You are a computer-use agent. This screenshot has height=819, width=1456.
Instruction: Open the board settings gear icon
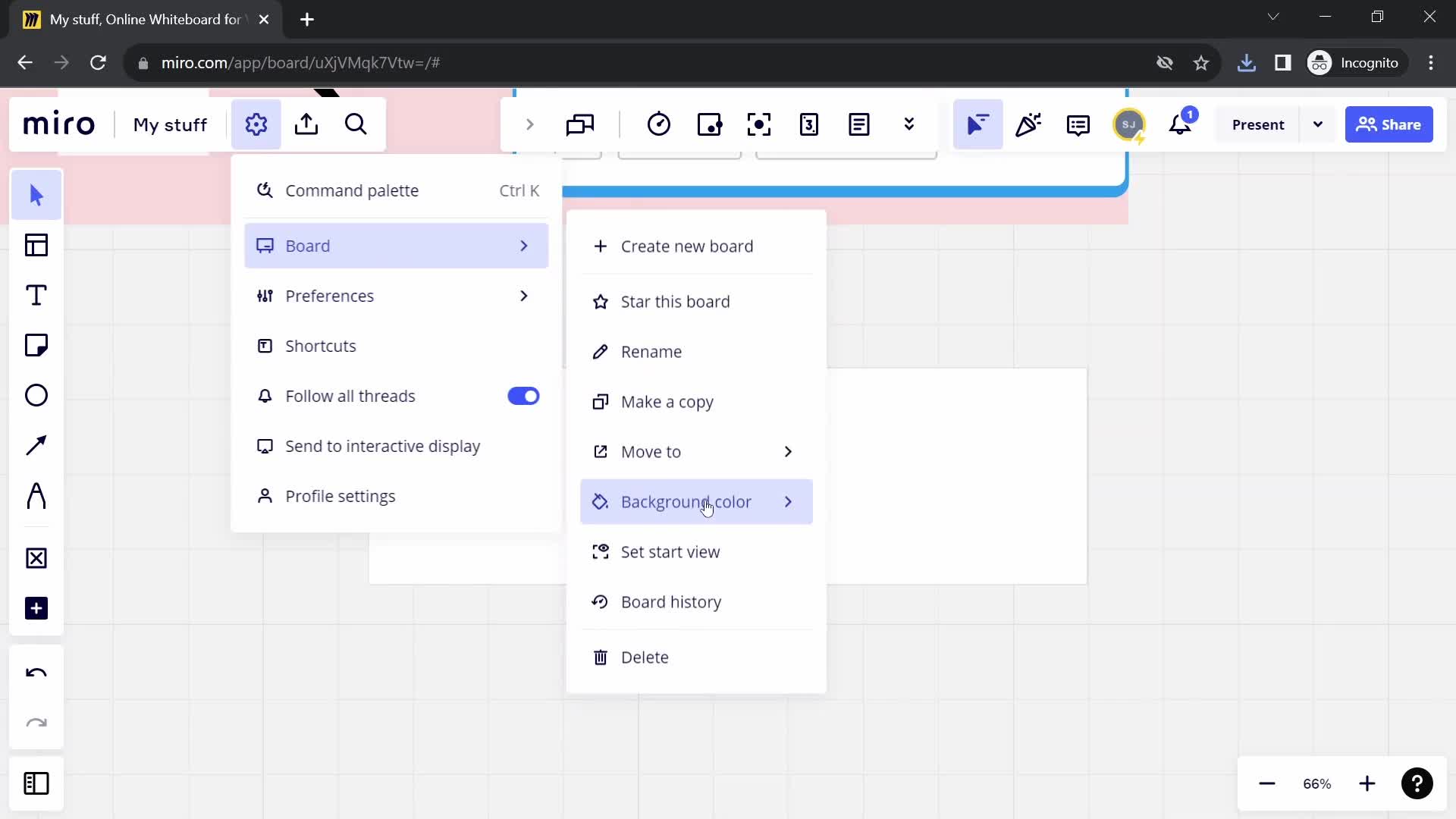pyautogui.click(x=256, y=124)
